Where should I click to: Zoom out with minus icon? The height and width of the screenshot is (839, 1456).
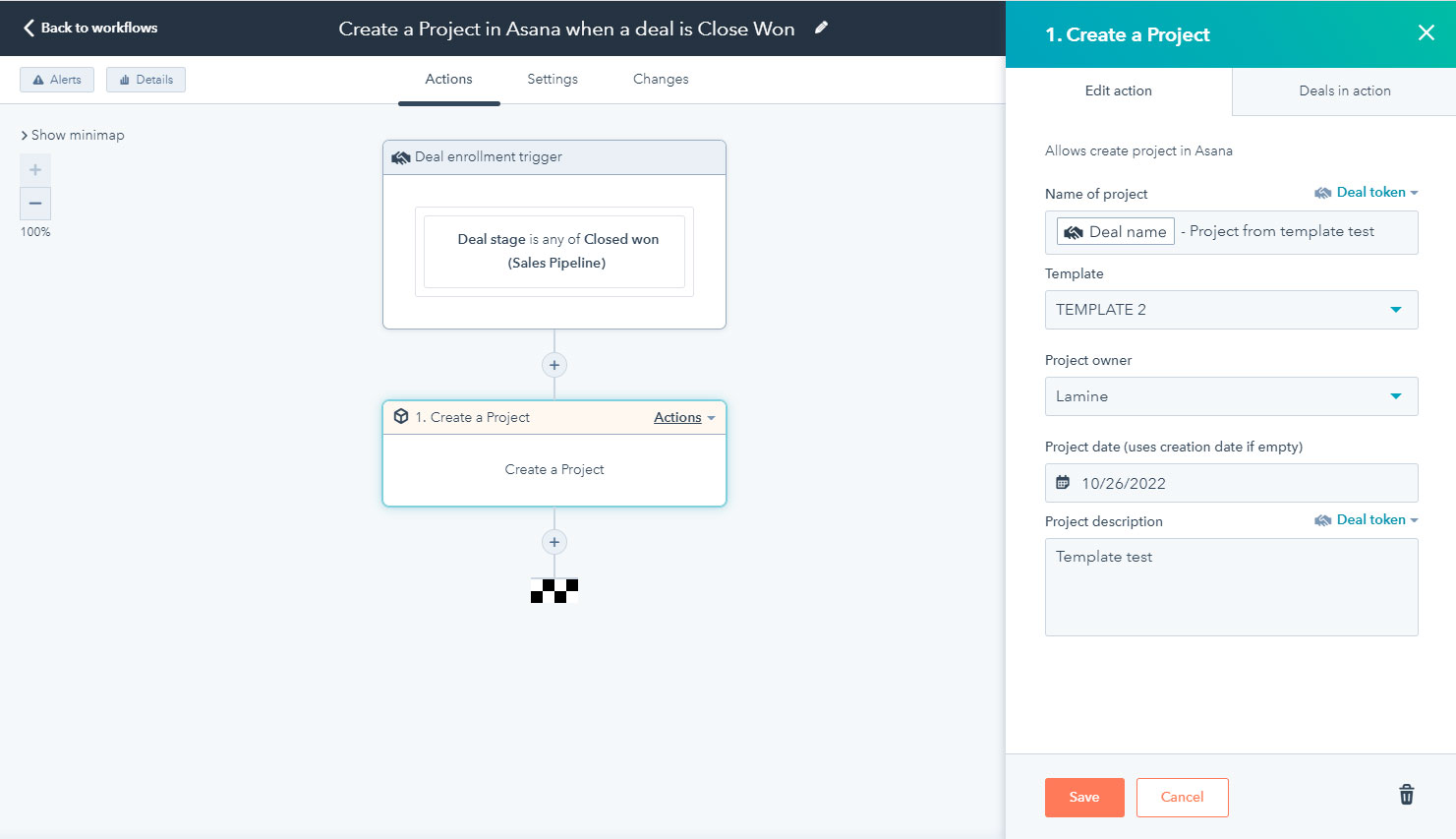click(x=35, y=204)
